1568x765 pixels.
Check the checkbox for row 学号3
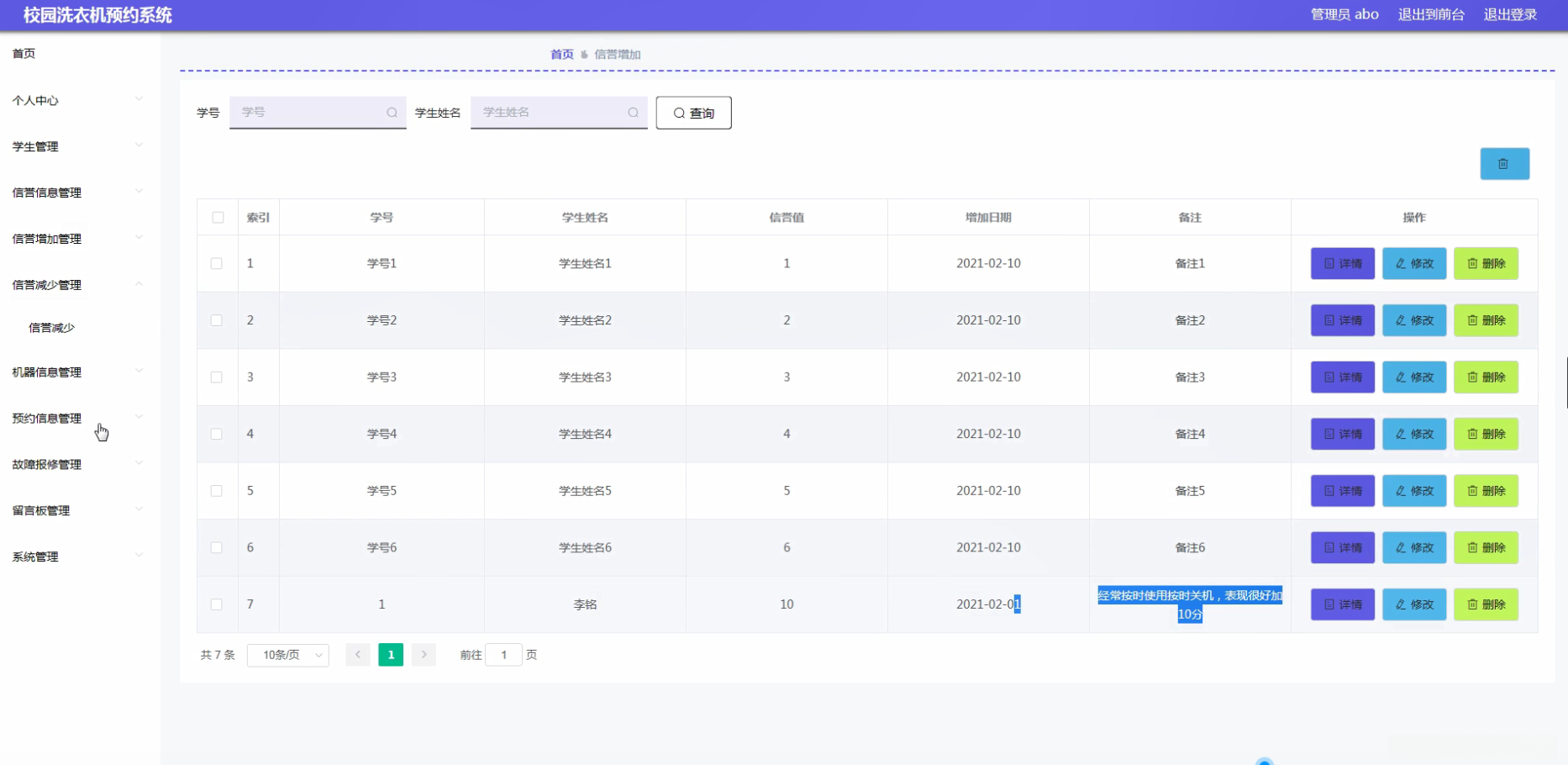pyautogui.click(x=217, y=377)
